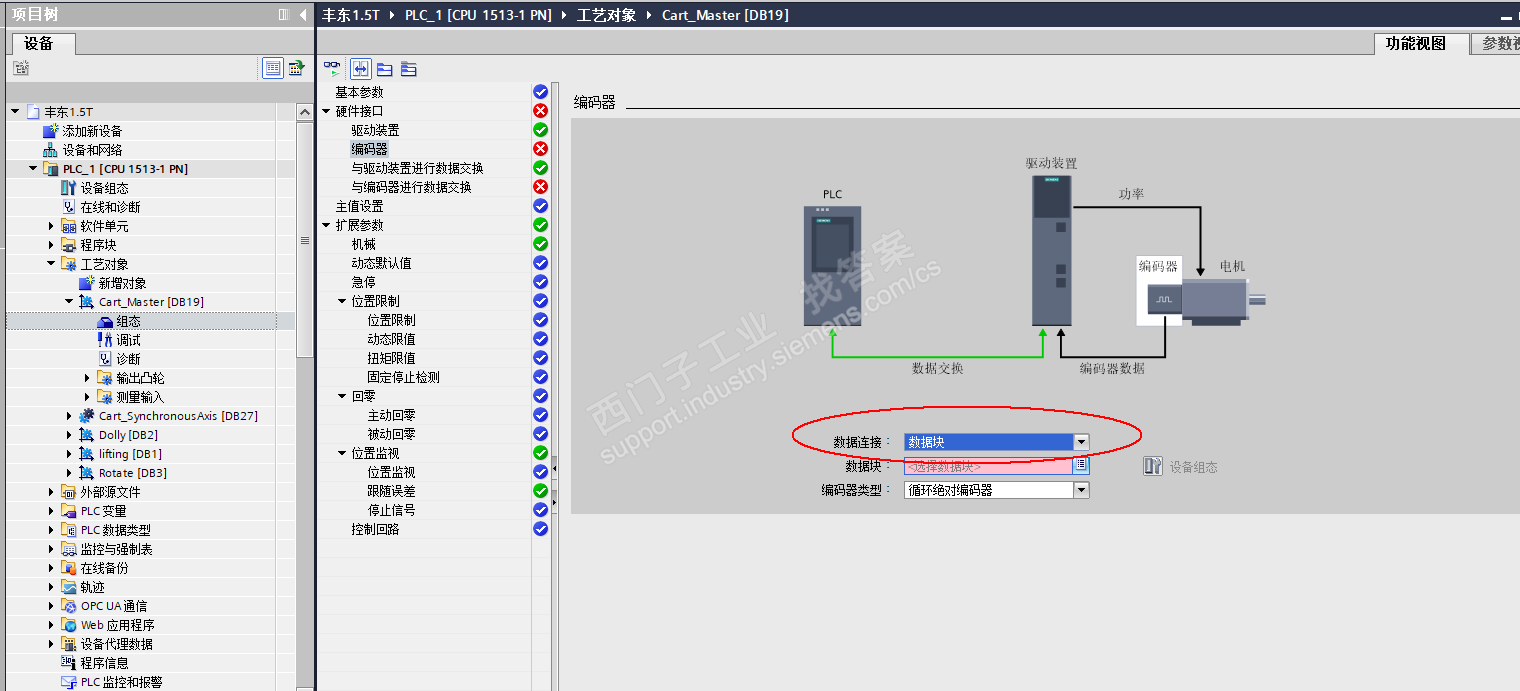This screenshot has width=1520, height=691.
Task: Open 机械 configuration page
Action: [363, 244]
